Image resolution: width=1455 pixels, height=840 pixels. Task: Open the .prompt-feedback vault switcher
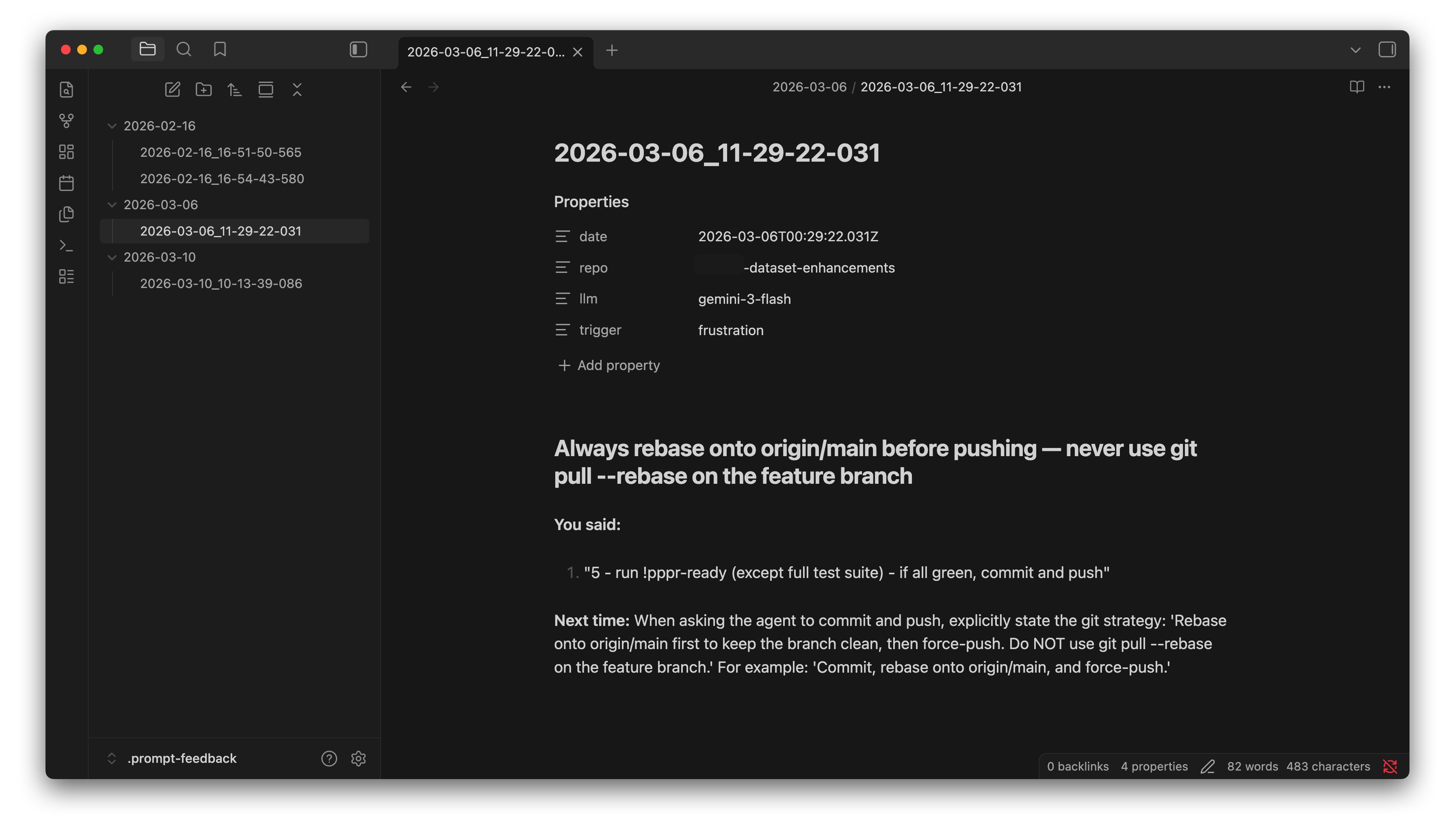click(173, 758)
